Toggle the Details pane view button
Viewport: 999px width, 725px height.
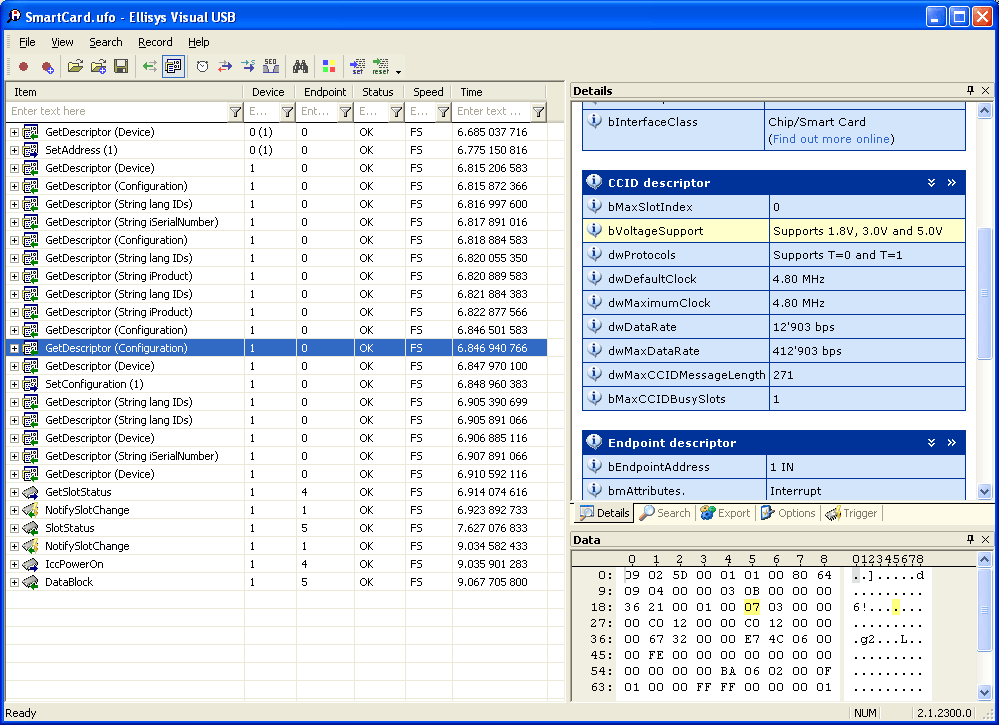coord(173,67)
